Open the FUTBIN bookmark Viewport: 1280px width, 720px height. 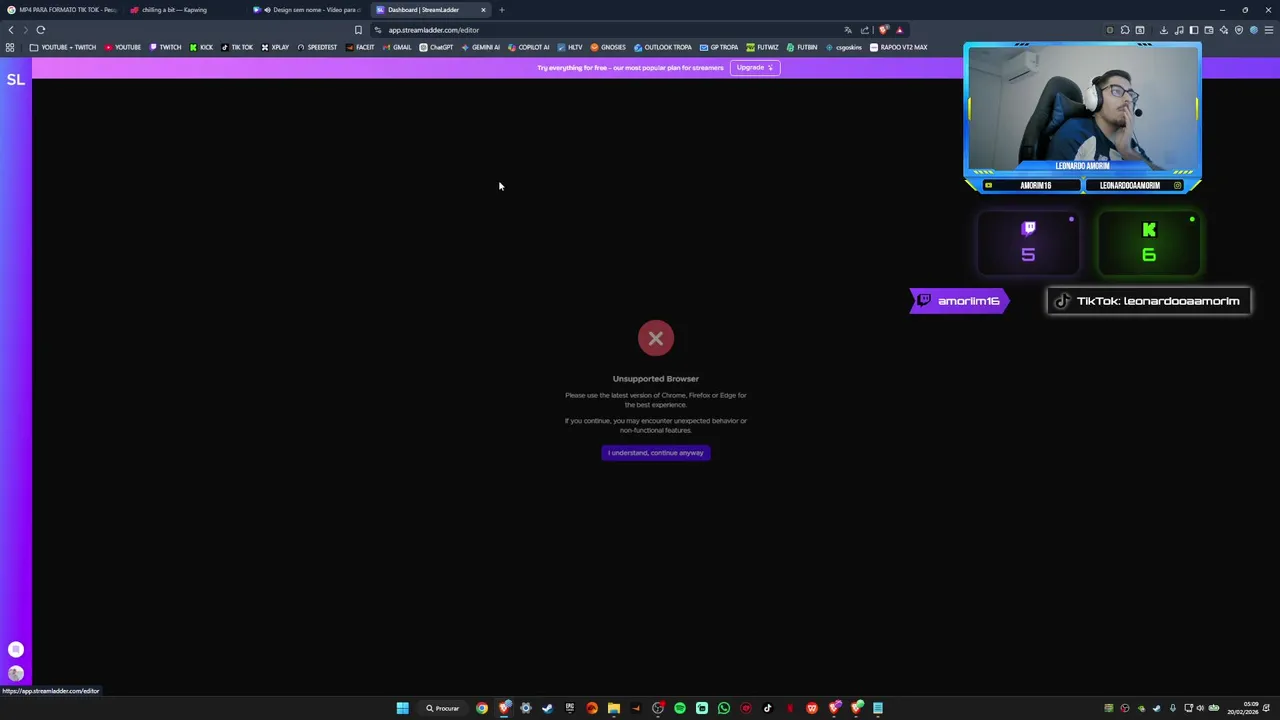802,47
